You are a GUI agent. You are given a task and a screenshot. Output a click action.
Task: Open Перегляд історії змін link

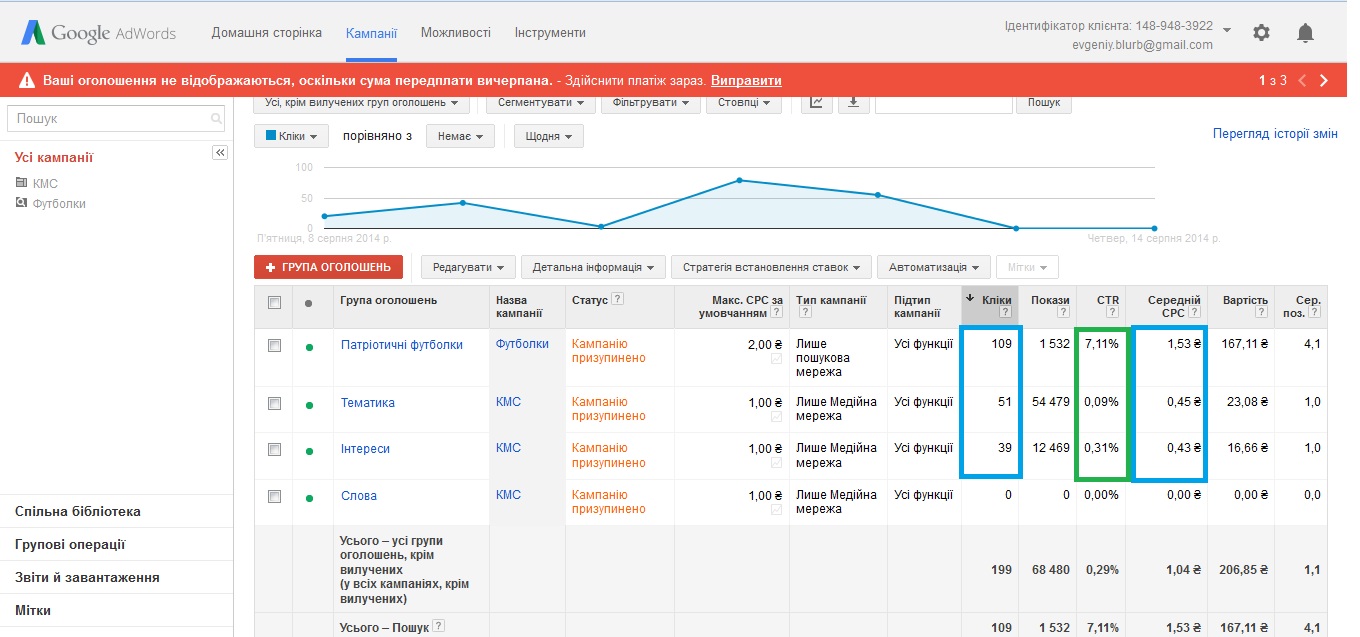point(1275,133)
